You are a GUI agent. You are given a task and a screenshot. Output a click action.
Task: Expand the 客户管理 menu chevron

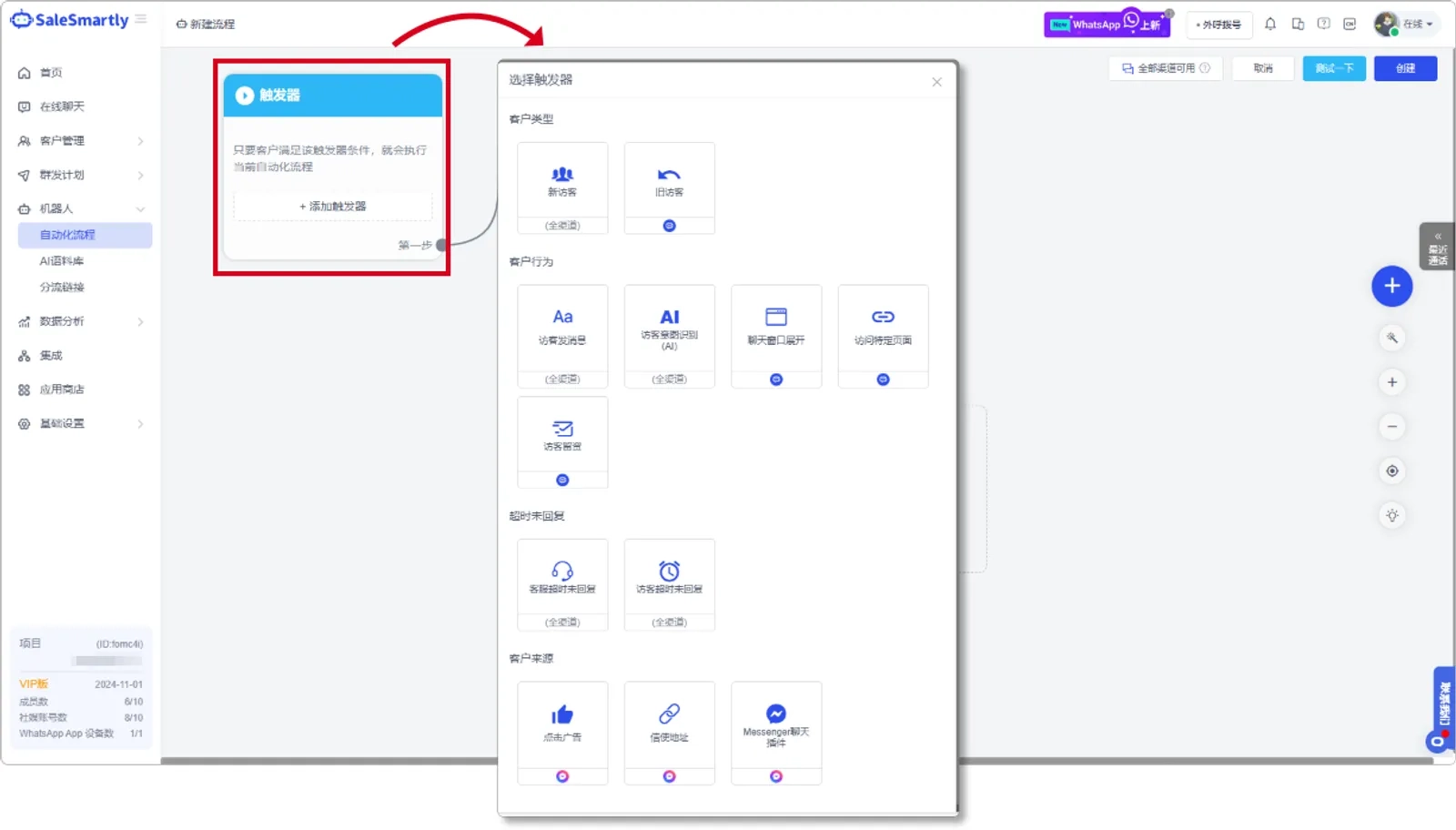pos(140,141)
